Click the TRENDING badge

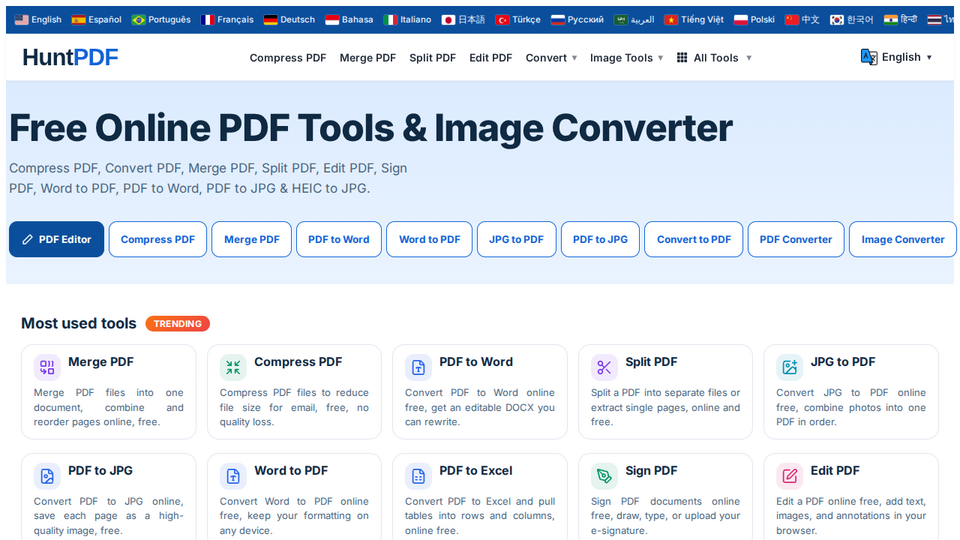coord(178,323)
